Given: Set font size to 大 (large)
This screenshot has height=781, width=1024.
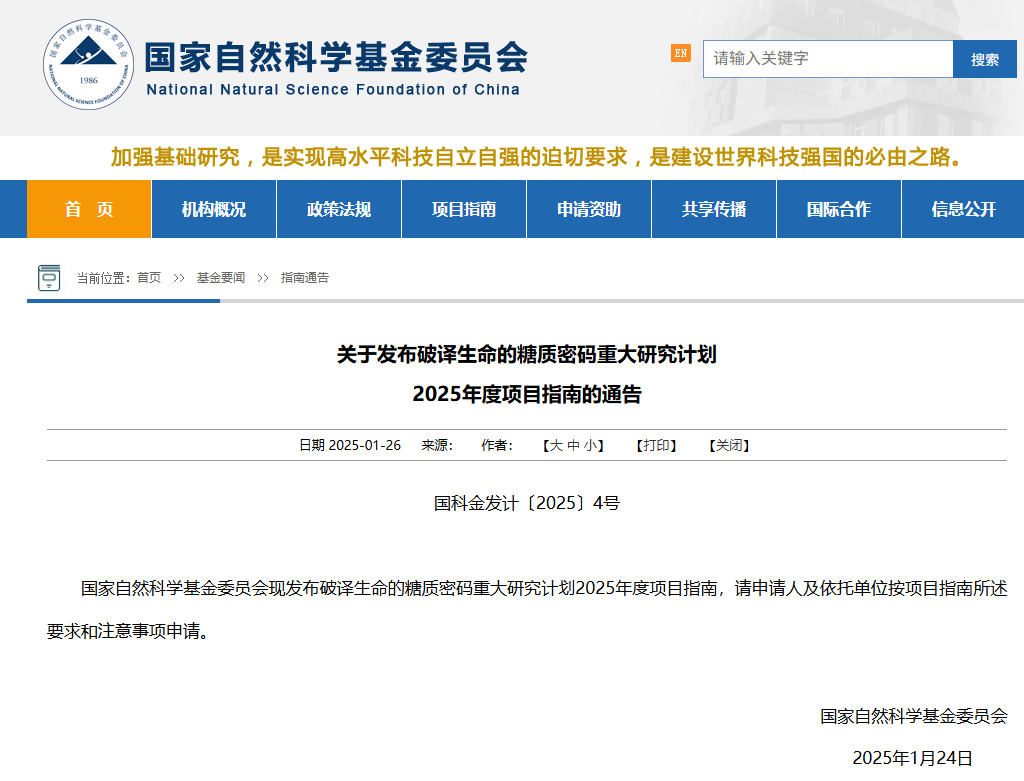Looking at the screenshot, I should (x=556, y=445).
